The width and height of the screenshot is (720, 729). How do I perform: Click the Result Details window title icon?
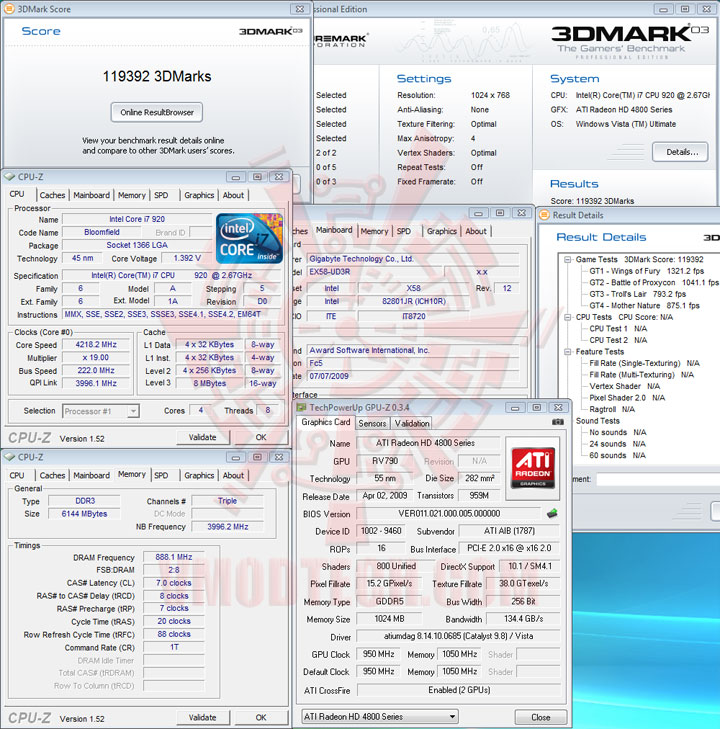pos(544,215)
